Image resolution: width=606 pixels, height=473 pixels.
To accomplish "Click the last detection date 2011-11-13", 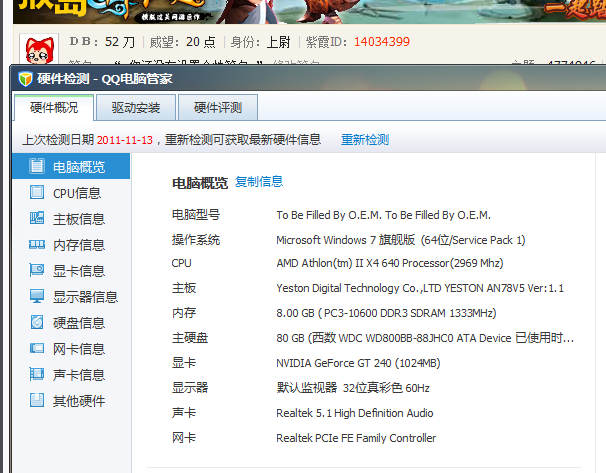I will point(124,140).
